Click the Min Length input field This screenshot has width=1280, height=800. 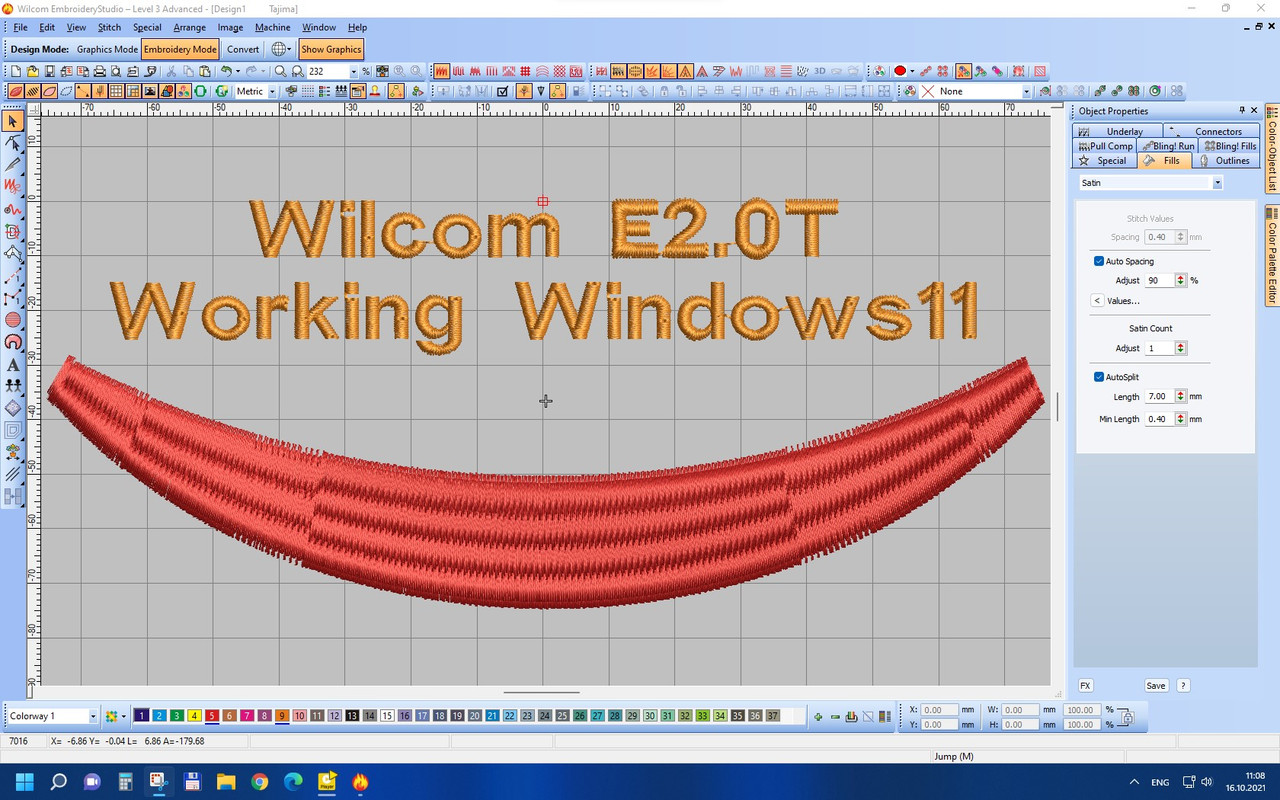(1160, 419)
